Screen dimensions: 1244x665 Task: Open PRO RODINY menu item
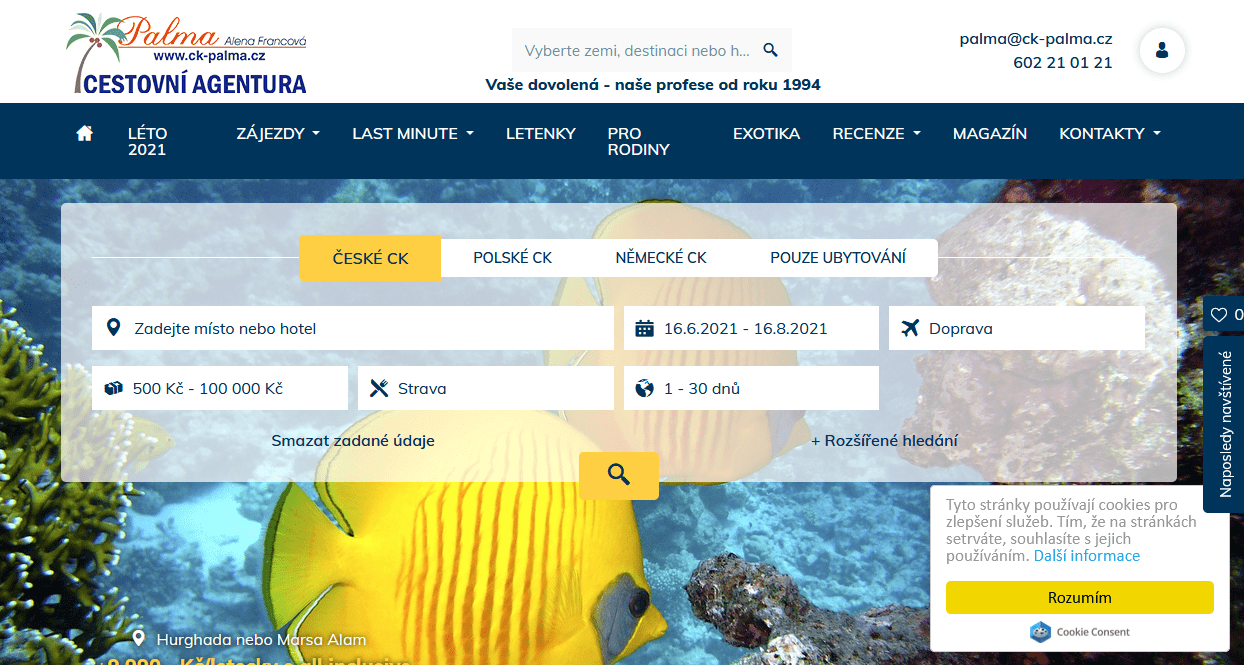[639, 141]
